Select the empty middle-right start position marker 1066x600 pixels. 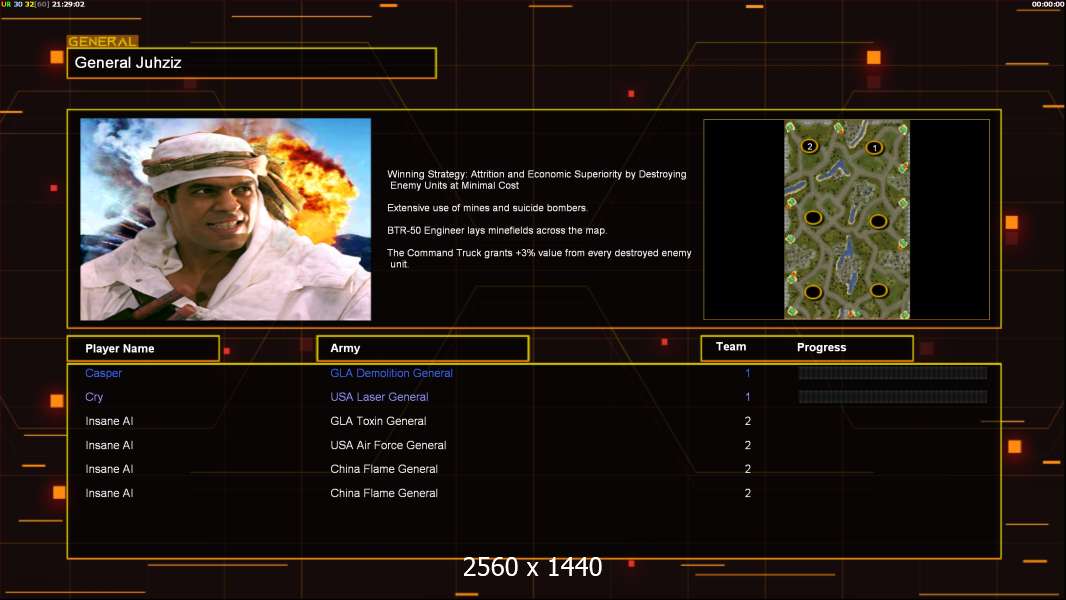878,221
